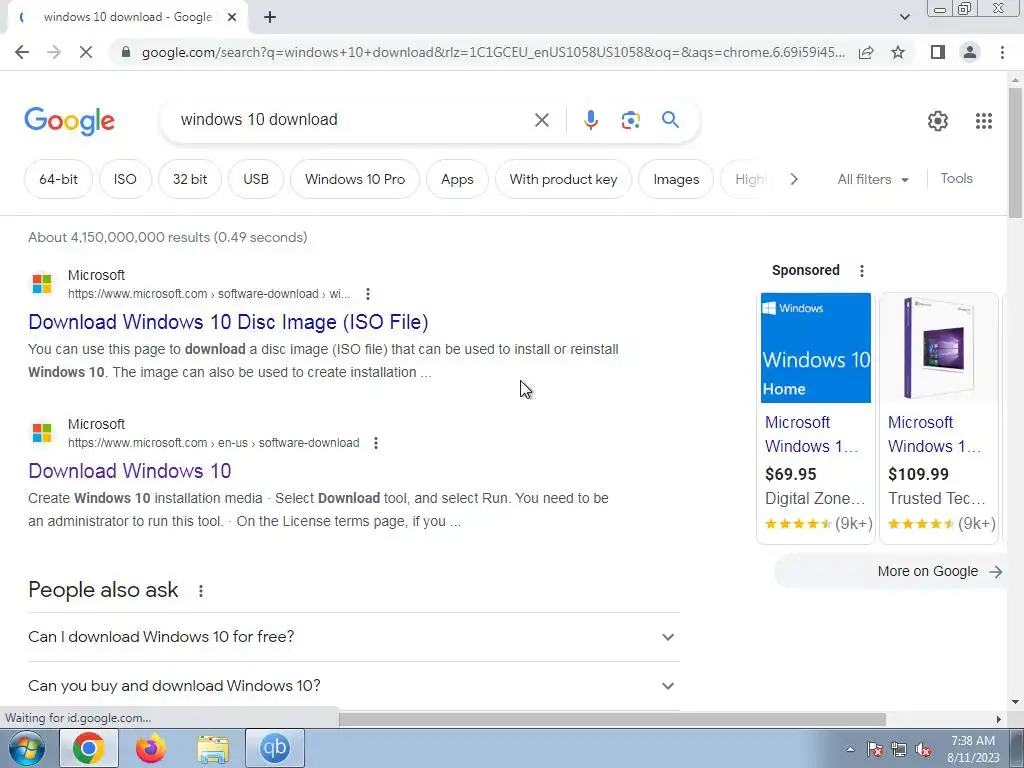Open the taskbar clock showing 7:38 AM
The height and width of the screenshot is (768, 1024).
973,748
